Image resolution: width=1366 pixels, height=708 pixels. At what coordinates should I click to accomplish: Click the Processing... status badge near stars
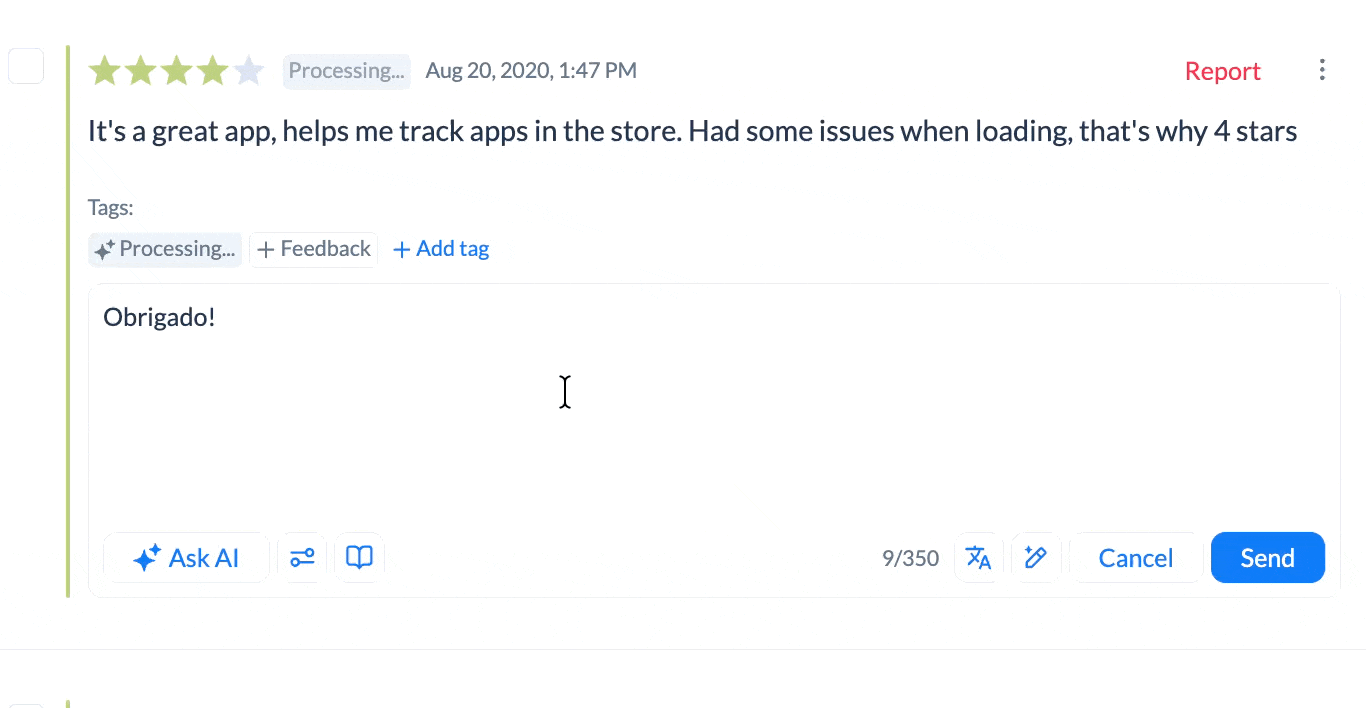point(346,71)
